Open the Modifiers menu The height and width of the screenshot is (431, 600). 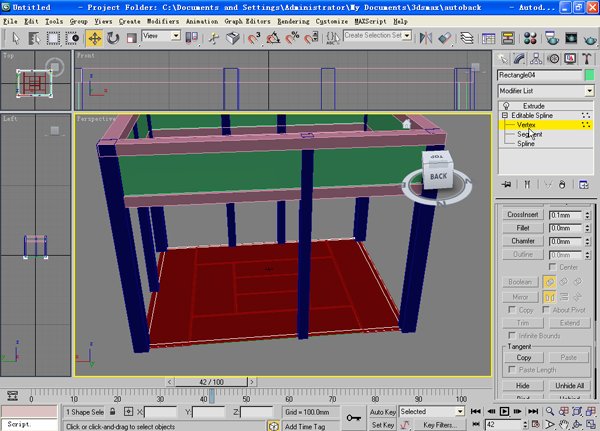pyautogui.click(x=163, y=20)
